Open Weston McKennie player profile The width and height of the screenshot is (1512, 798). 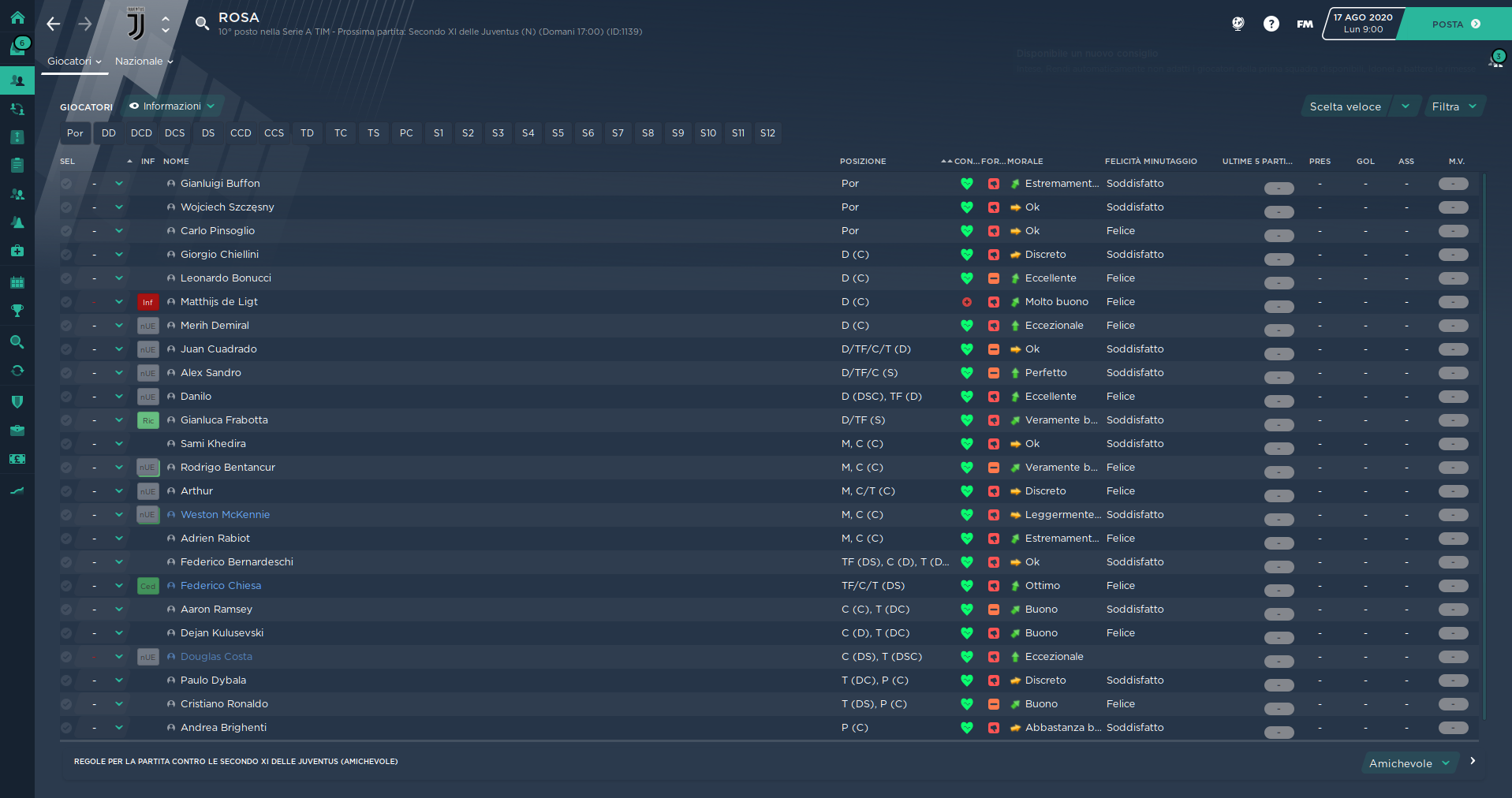click(x=225, y=515)
